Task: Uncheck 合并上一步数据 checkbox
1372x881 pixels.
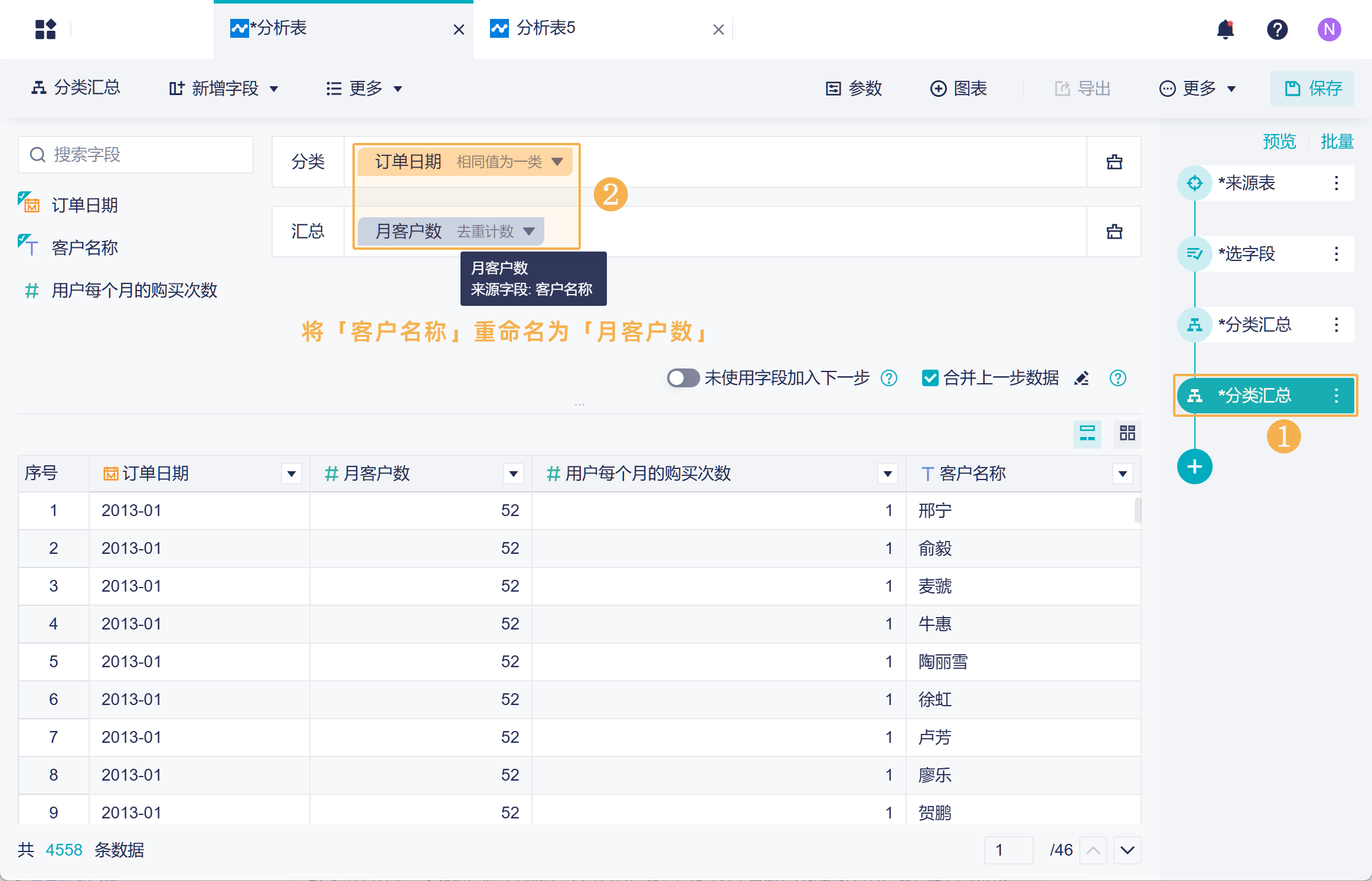Action: pos(930,378)
